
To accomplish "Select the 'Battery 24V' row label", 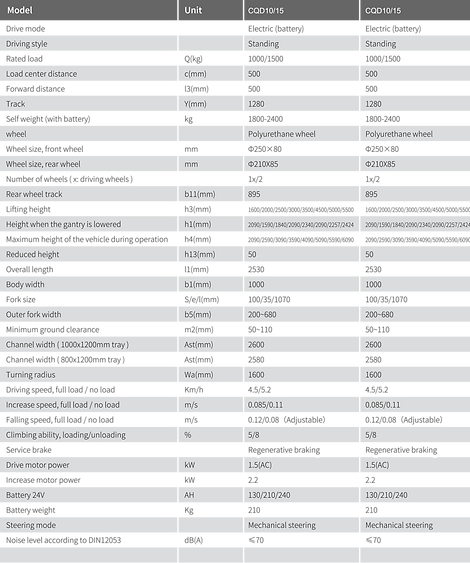I will 25,495.
